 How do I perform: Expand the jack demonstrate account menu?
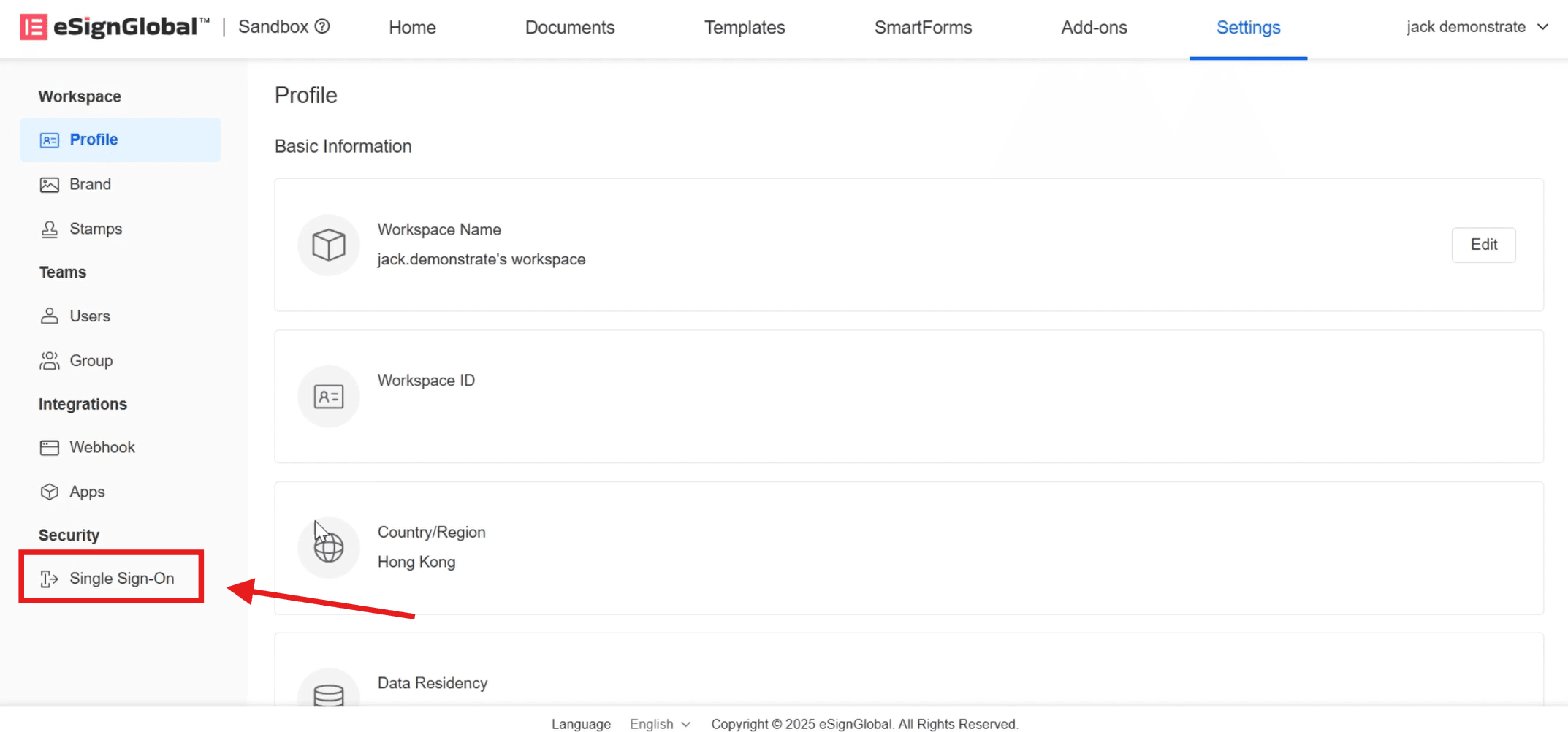[x=1477, y=27]
